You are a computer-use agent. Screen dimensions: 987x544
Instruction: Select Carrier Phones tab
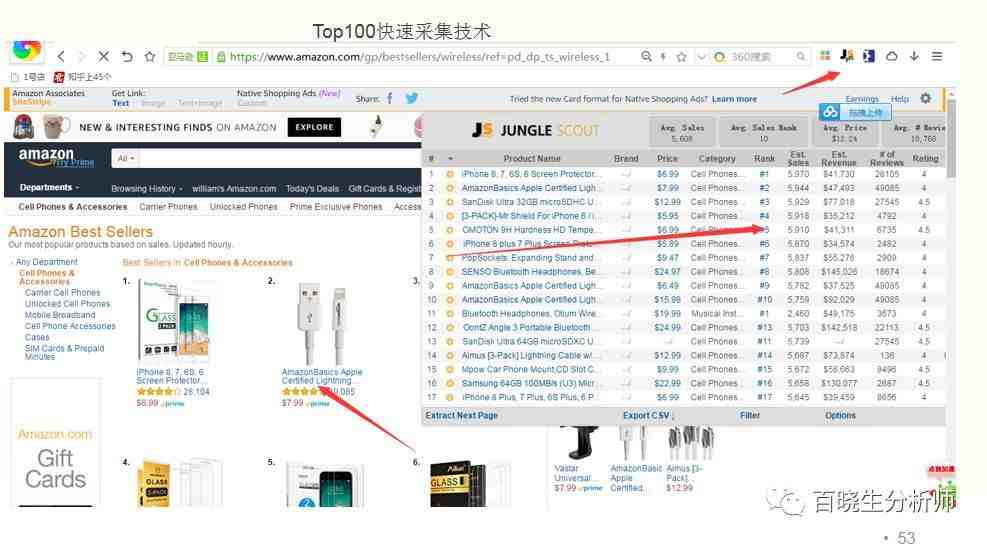click(x=168, y=207)
